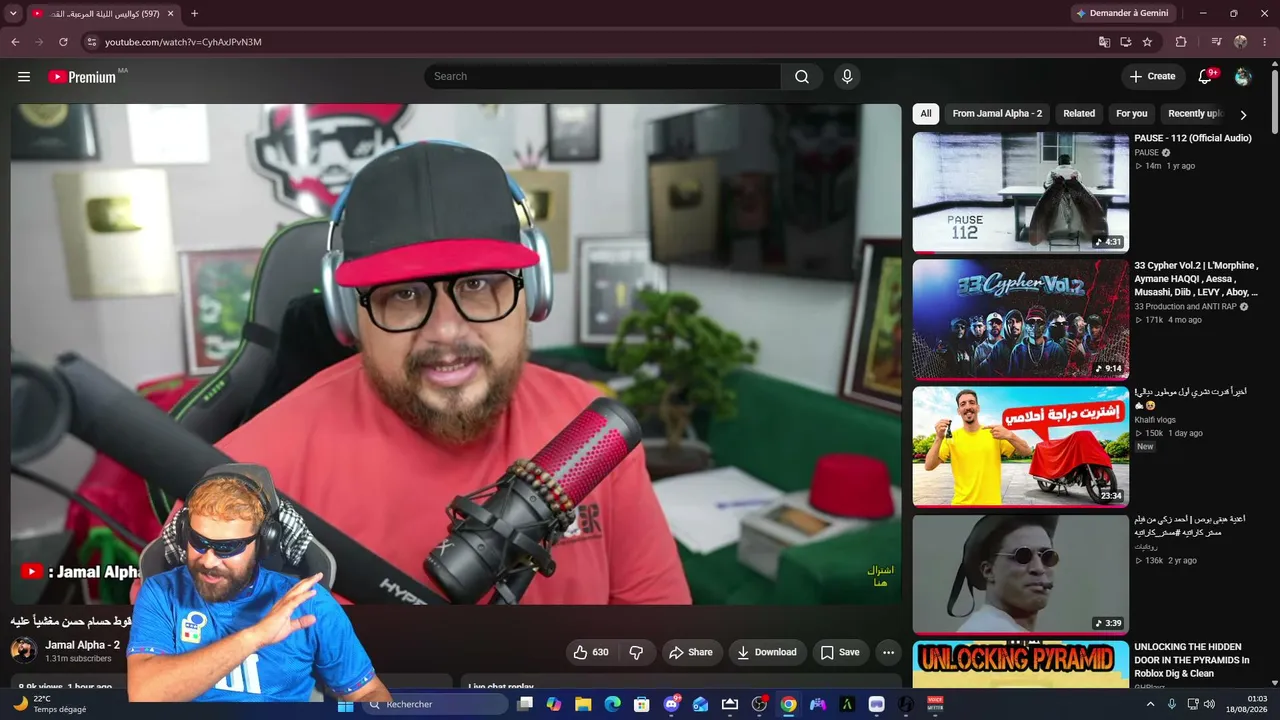
Task: Translate this page icon in address bar
Action: pyautogui.click(x=1104, y=42)
